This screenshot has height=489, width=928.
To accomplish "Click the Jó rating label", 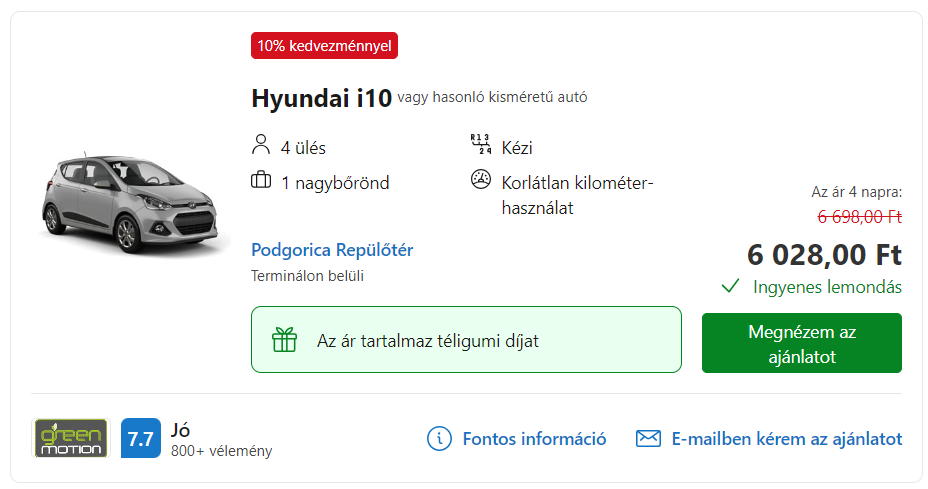I will [x=181, y=430].
